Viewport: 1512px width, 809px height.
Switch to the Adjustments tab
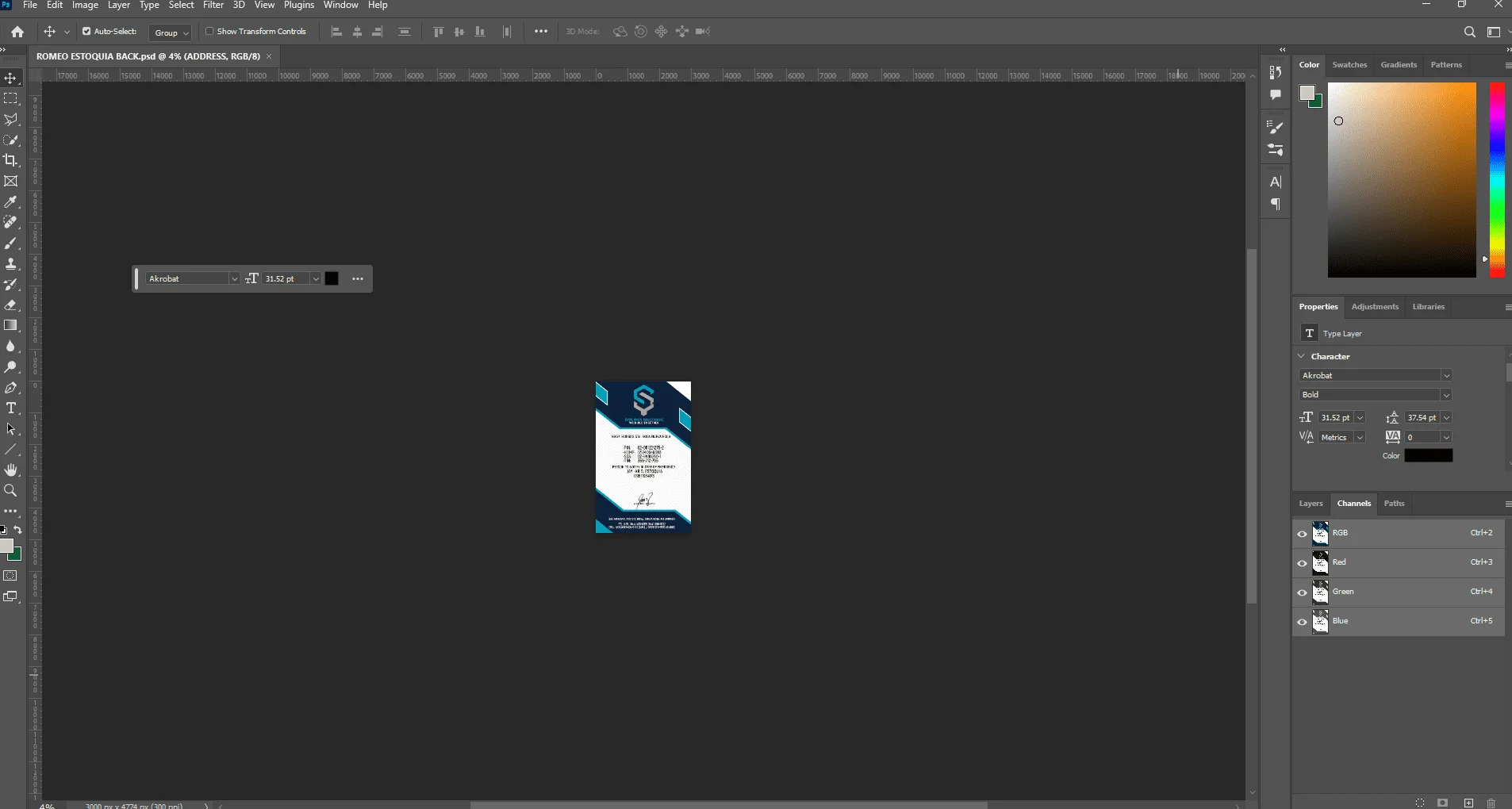[1375, 307]
